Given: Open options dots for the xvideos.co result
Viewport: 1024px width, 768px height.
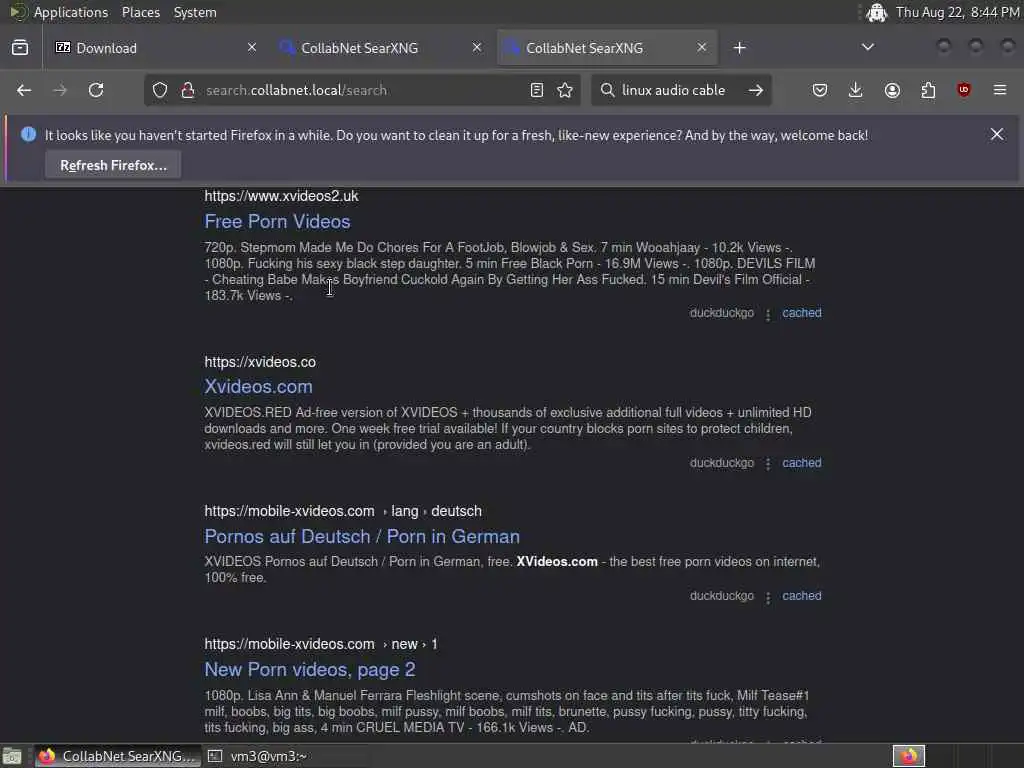Looking at the screenshot, I should click(768, 464).
